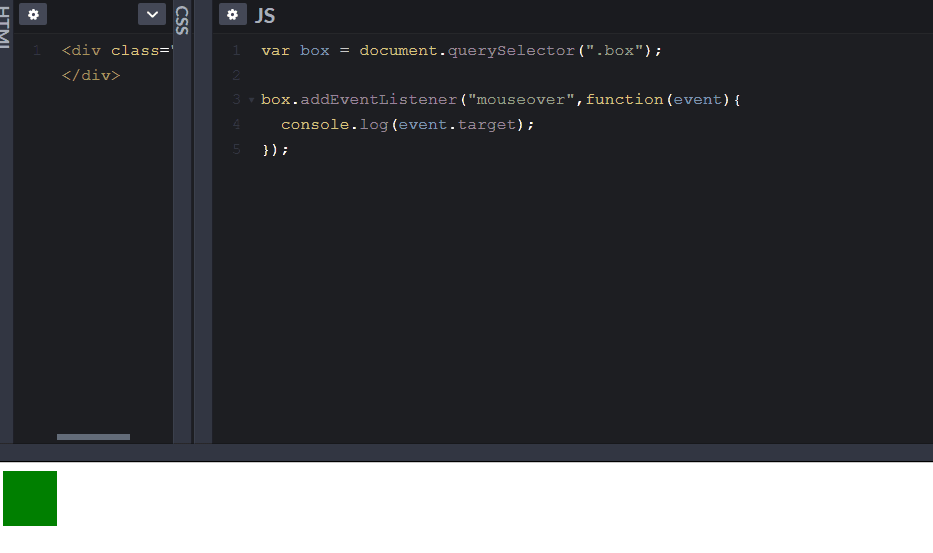
Task: Click line number 2 in JS gutter
Action: [x=236, y=75]
